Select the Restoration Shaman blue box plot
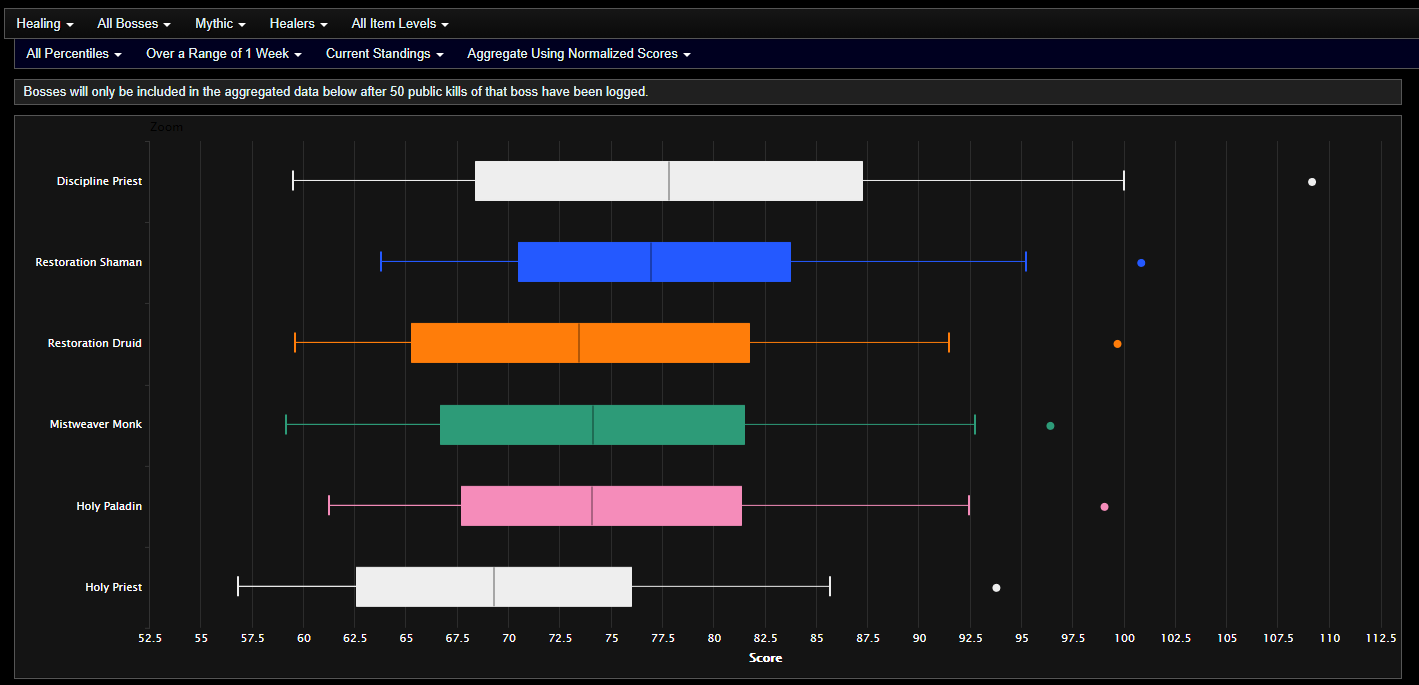This screenshot has height=685, width=1419. (x=654, y=262)
